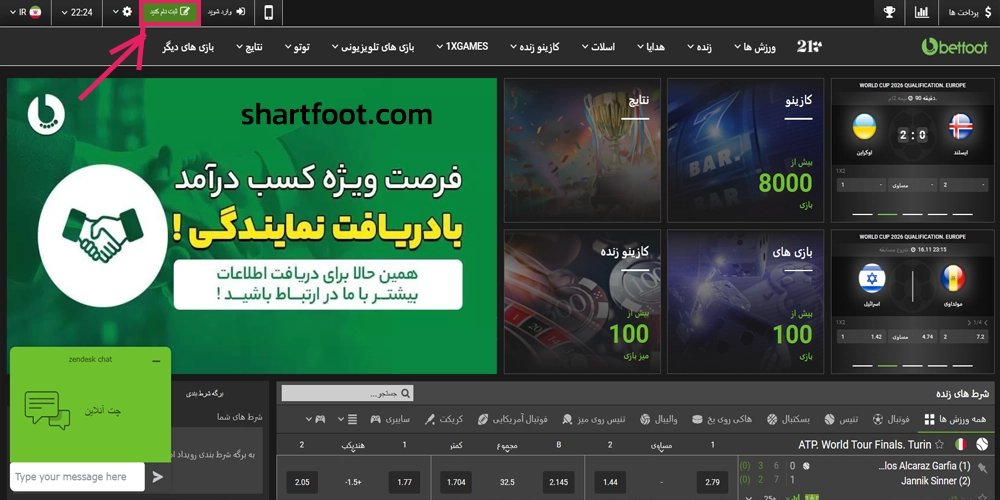Click the online chat speech bubbles icon
Viewport: 1000px width, 500px height.
(47, 410)
